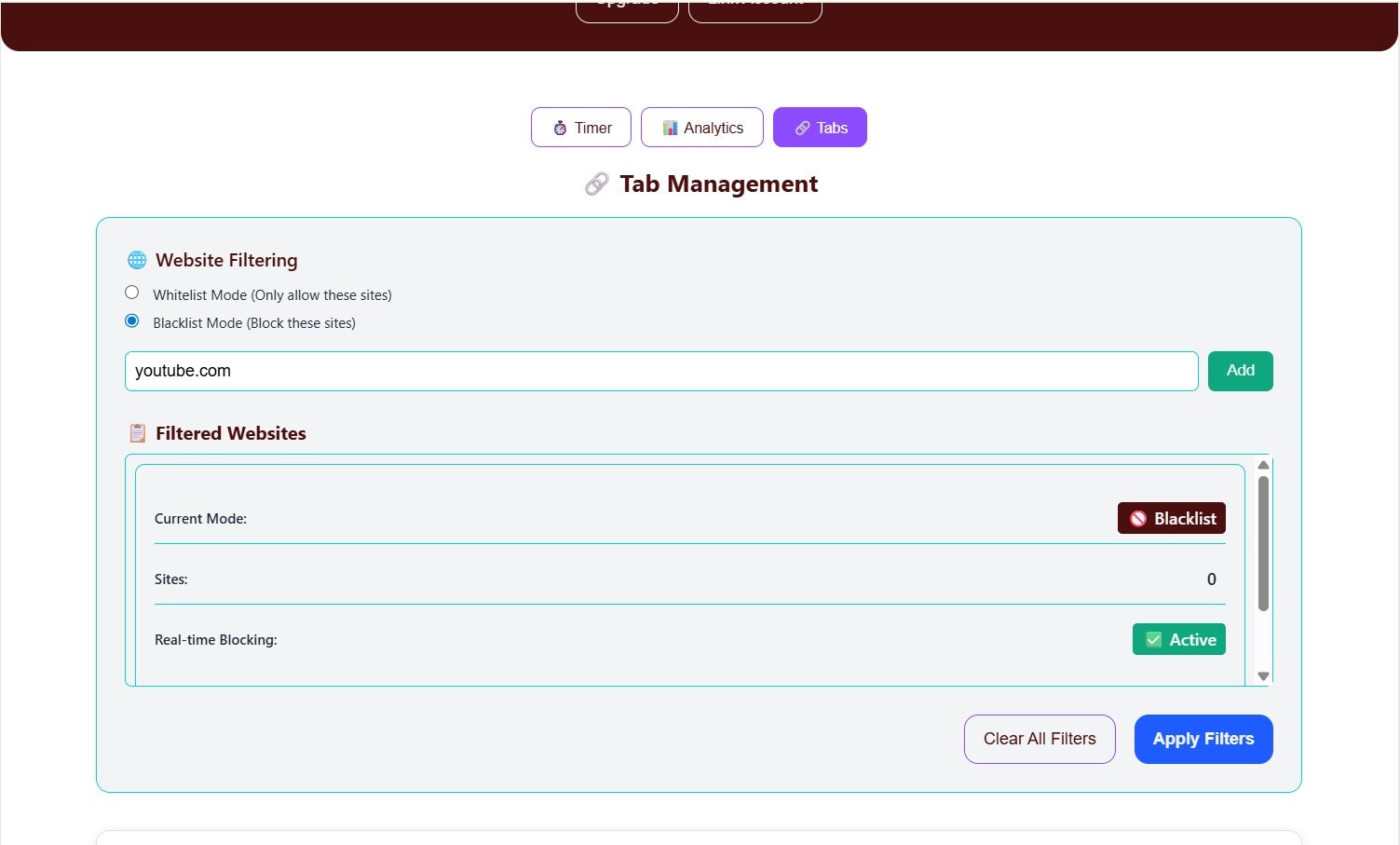
Task: Click the scrollbar up arrow in Filtered Websites
Action: 1263,465
